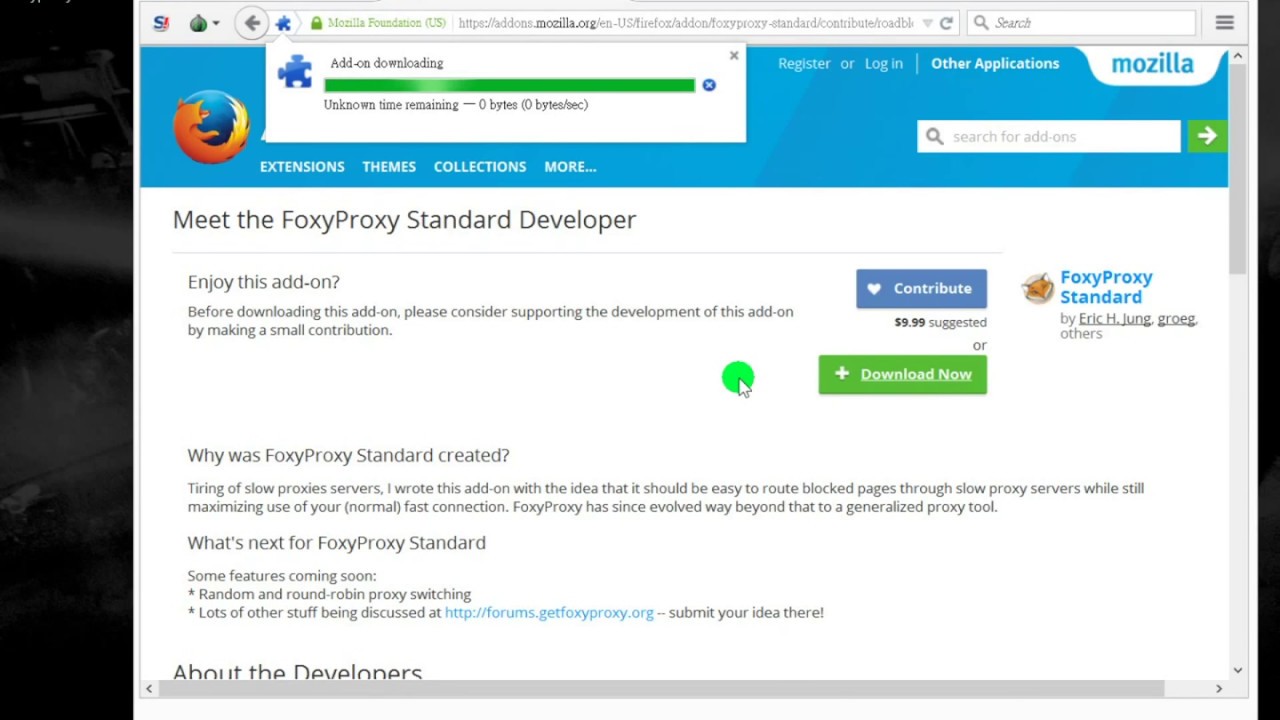This screenshot has width=1280, height=720.
Task: Click the green leaf toolbar icon
Action: point(198,23)
